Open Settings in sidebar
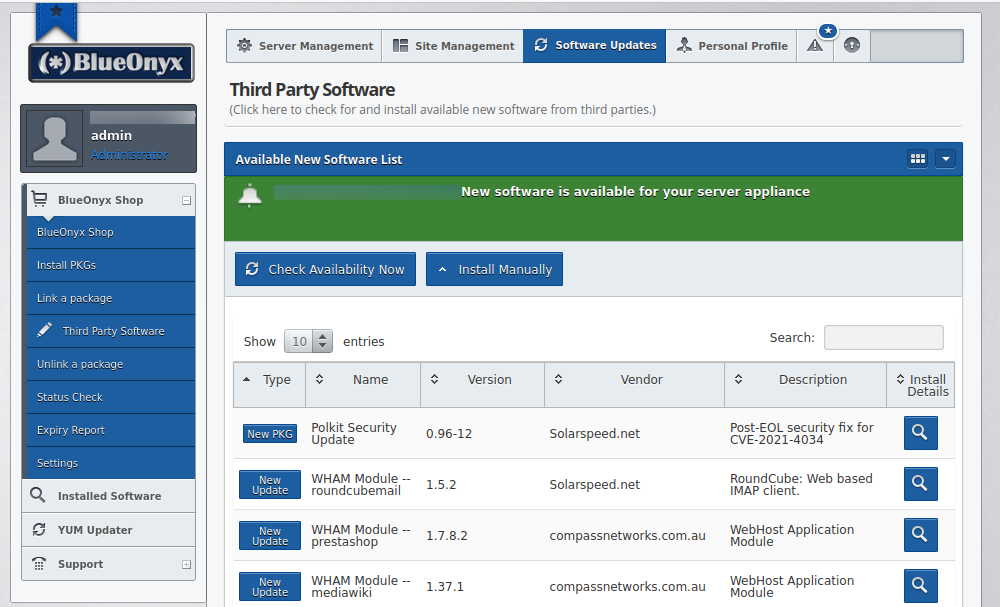The image size is (1000, 607). pyautogui.click(x=111, y=463)
